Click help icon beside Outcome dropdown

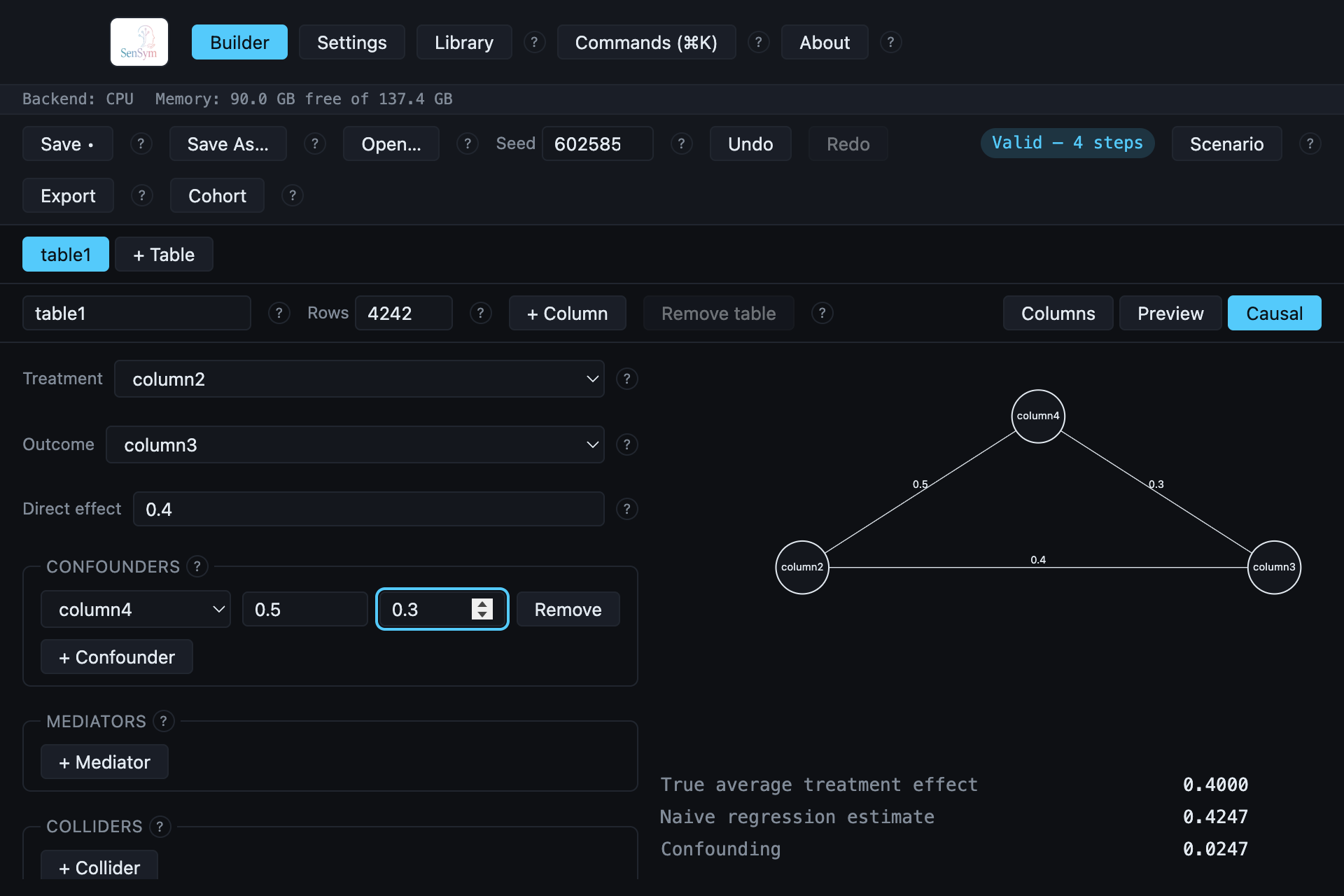(x=626, y=444)
